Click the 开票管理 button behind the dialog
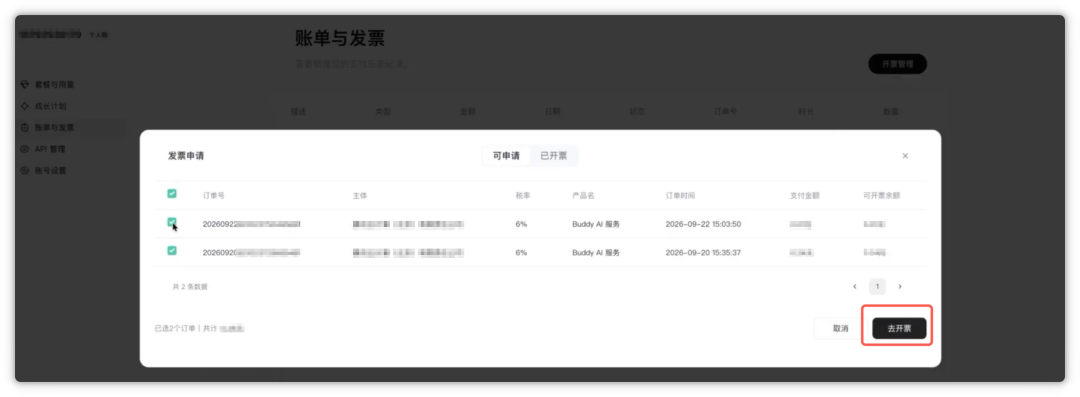 897,64
